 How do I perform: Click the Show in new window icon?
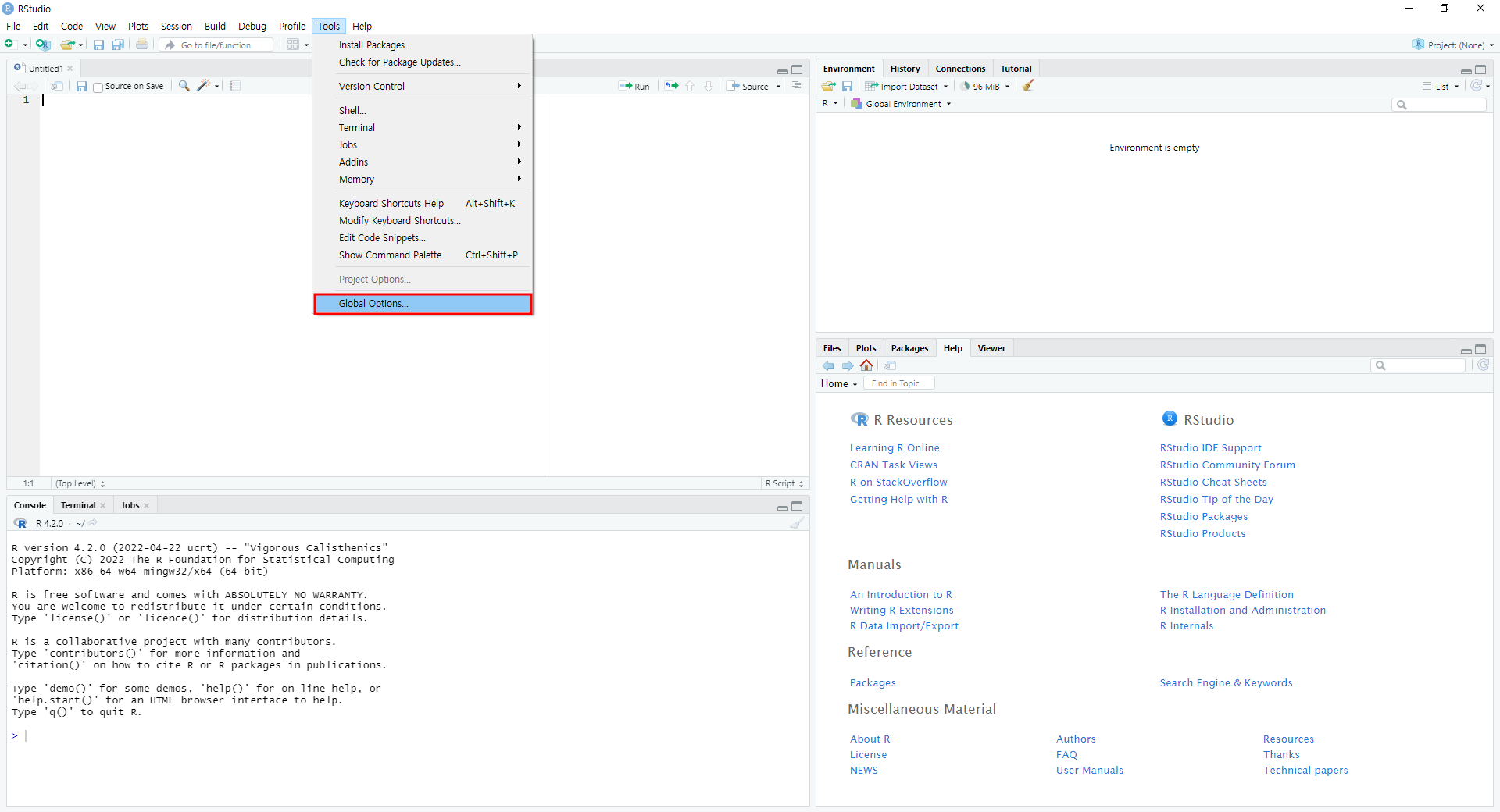coord(57,86)
